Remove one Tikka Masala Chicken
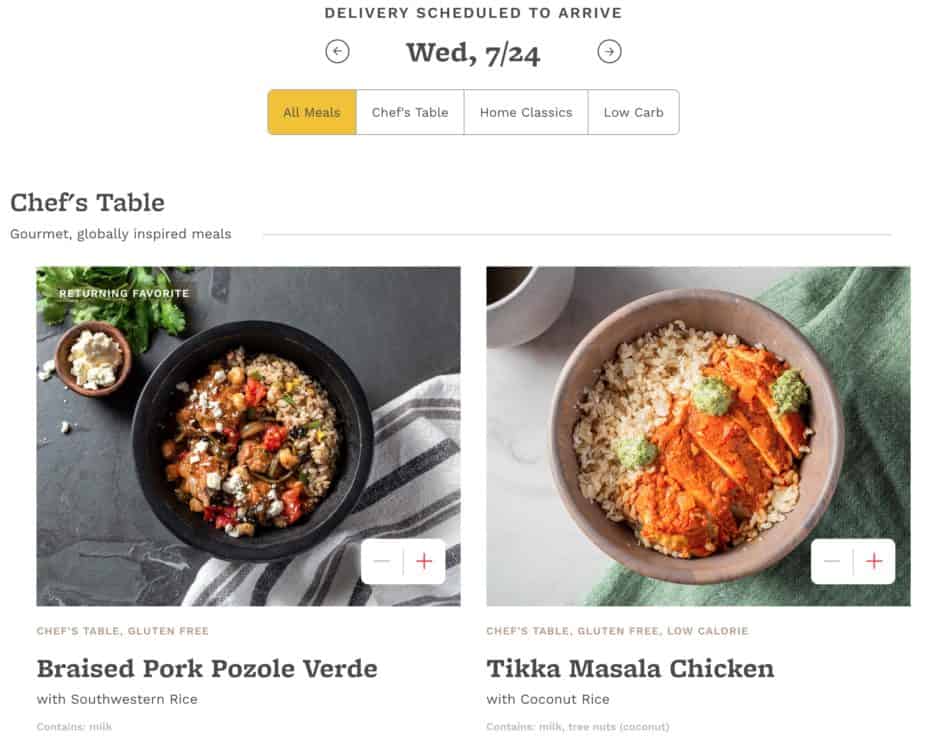 (x=831, y=562)
